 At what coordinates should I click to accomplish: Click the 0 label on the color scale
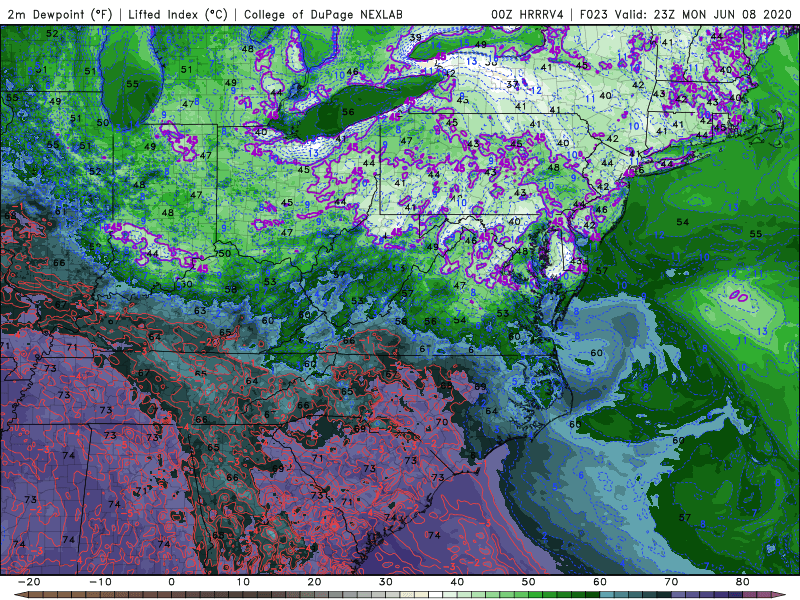coord(171,582)
